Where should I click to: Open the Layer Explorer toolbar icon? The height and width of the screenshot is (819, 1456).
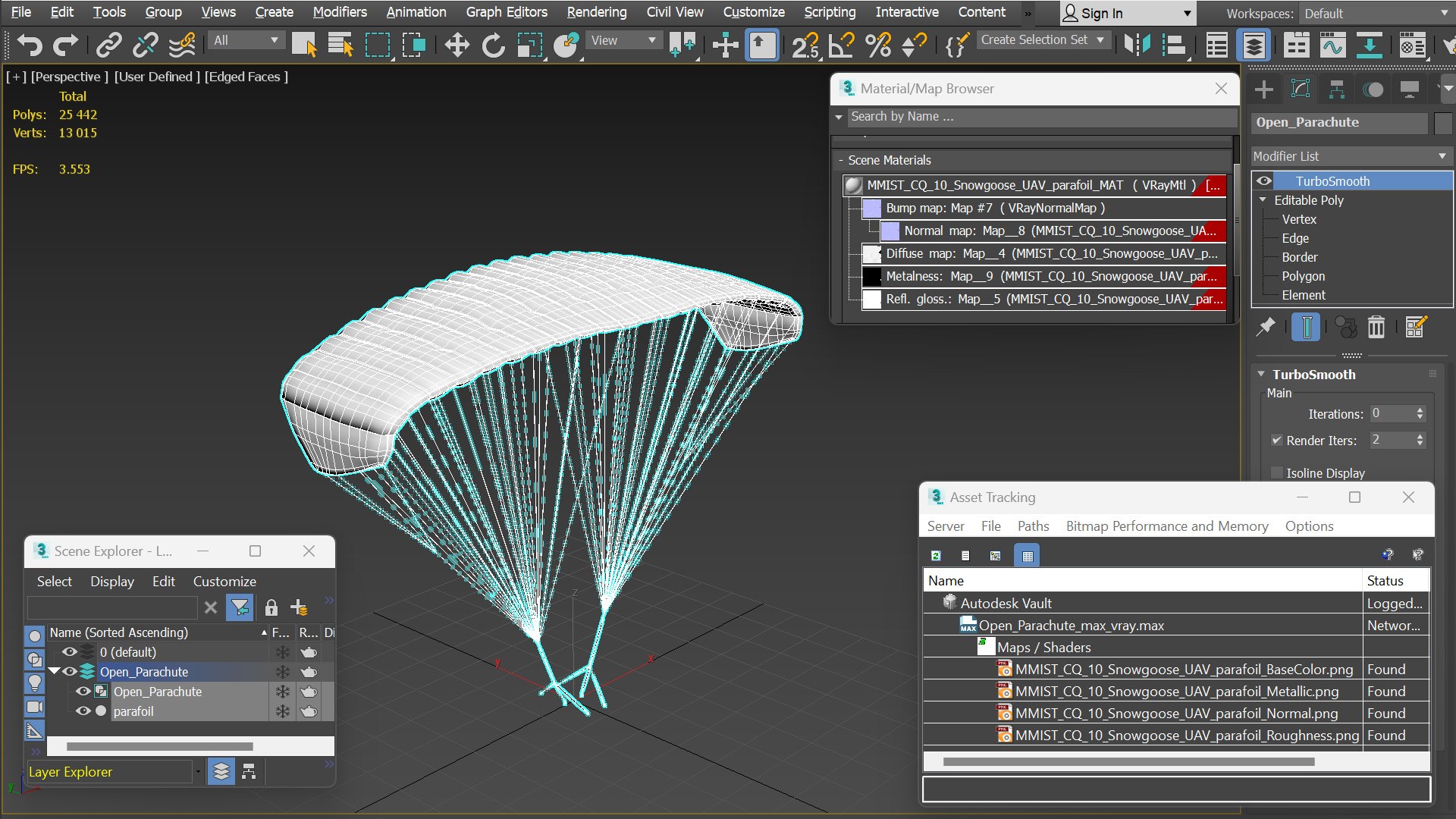point(1254,45)
